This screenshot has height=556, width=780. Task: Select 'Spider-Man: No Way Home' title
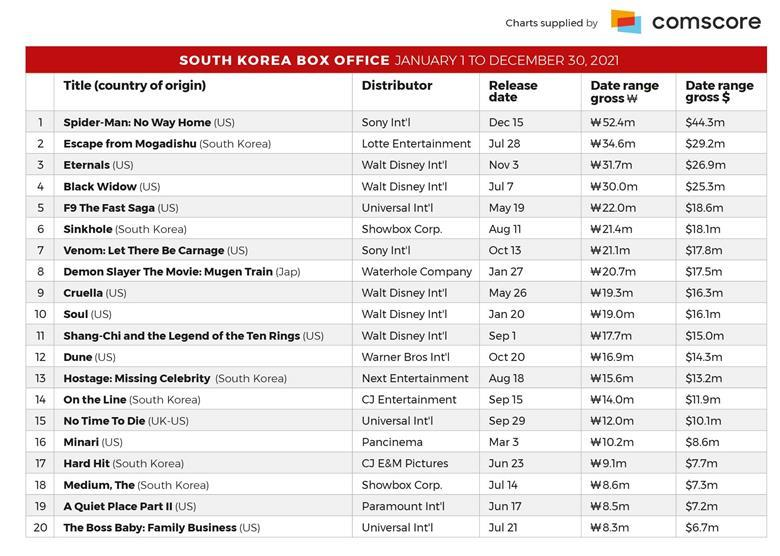coord(137,122)
